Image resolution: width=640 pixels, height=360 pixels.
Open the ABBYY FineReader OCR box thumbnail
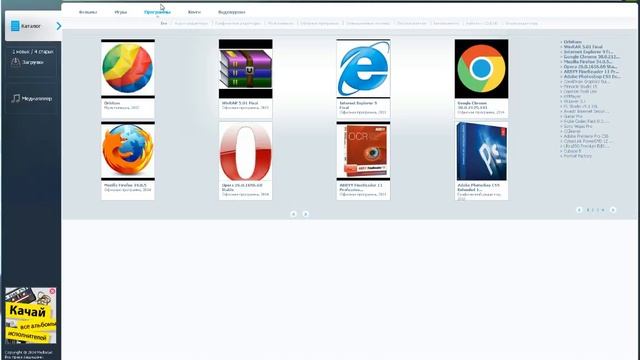click(x=363, y=151)
